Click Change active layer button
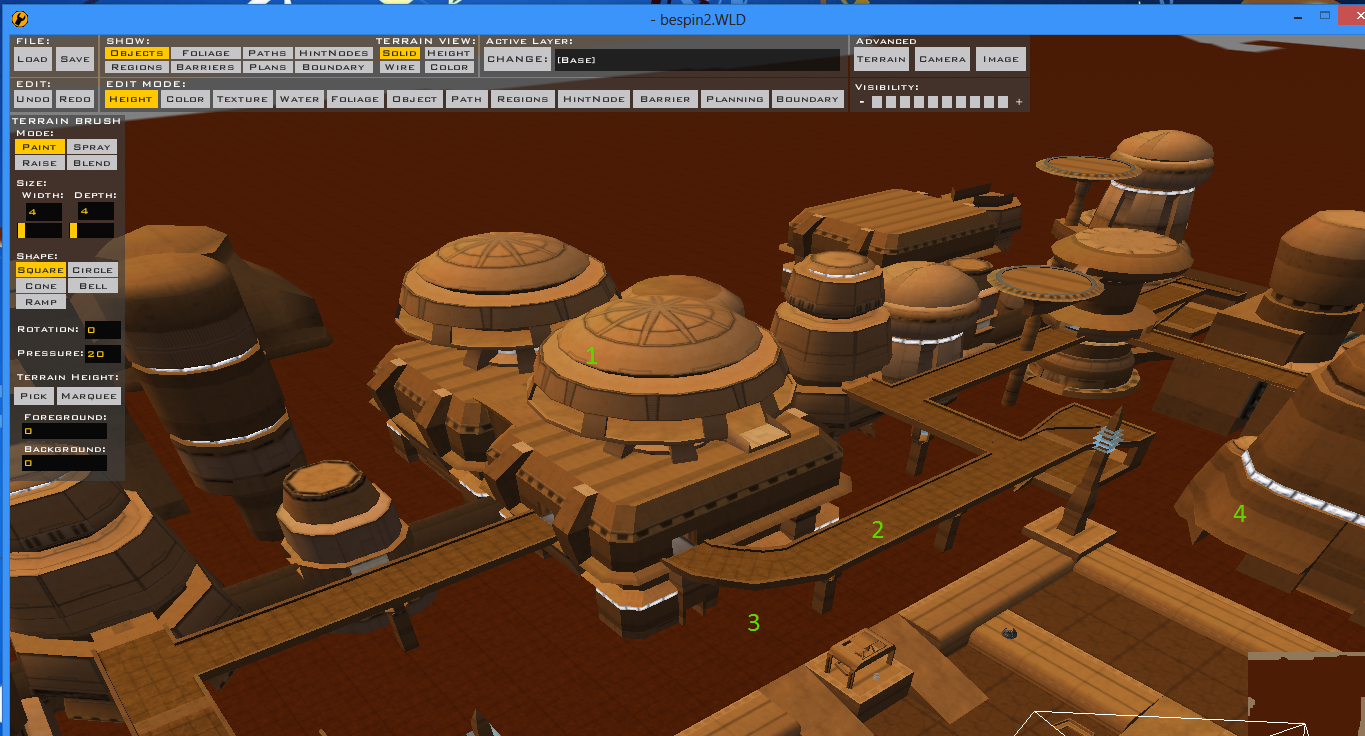Image resolution: width=1365 pixels, height=736 pixels. tap(516, 59)
